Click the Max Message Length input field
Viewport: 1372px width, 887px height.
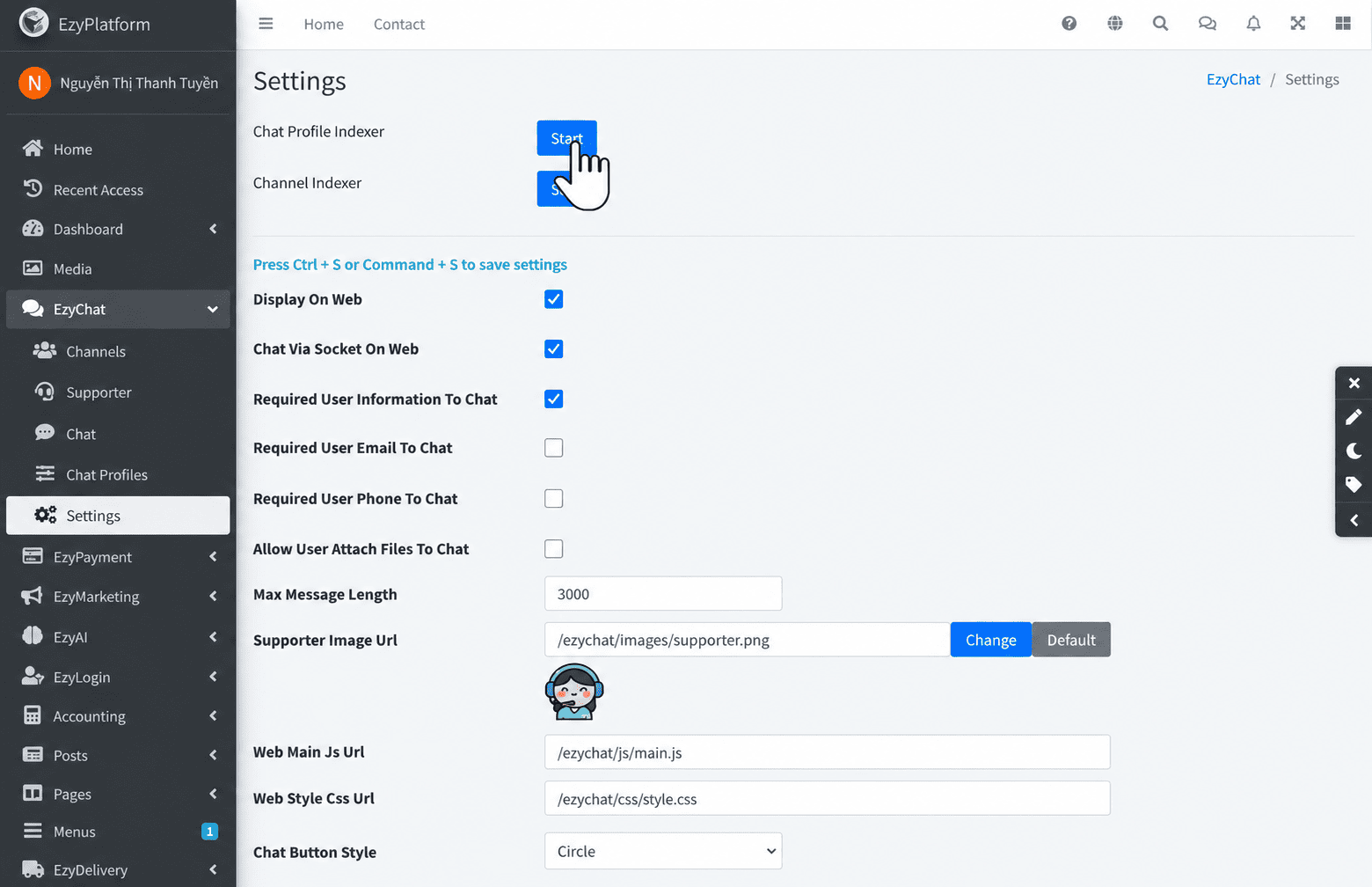pos(663,594)
